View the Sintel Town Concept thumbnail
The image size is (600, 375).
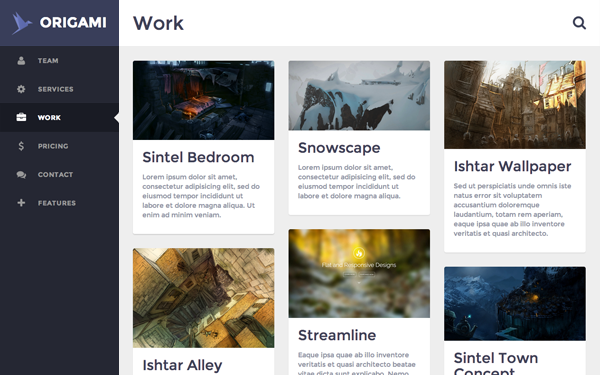[515, 304]
